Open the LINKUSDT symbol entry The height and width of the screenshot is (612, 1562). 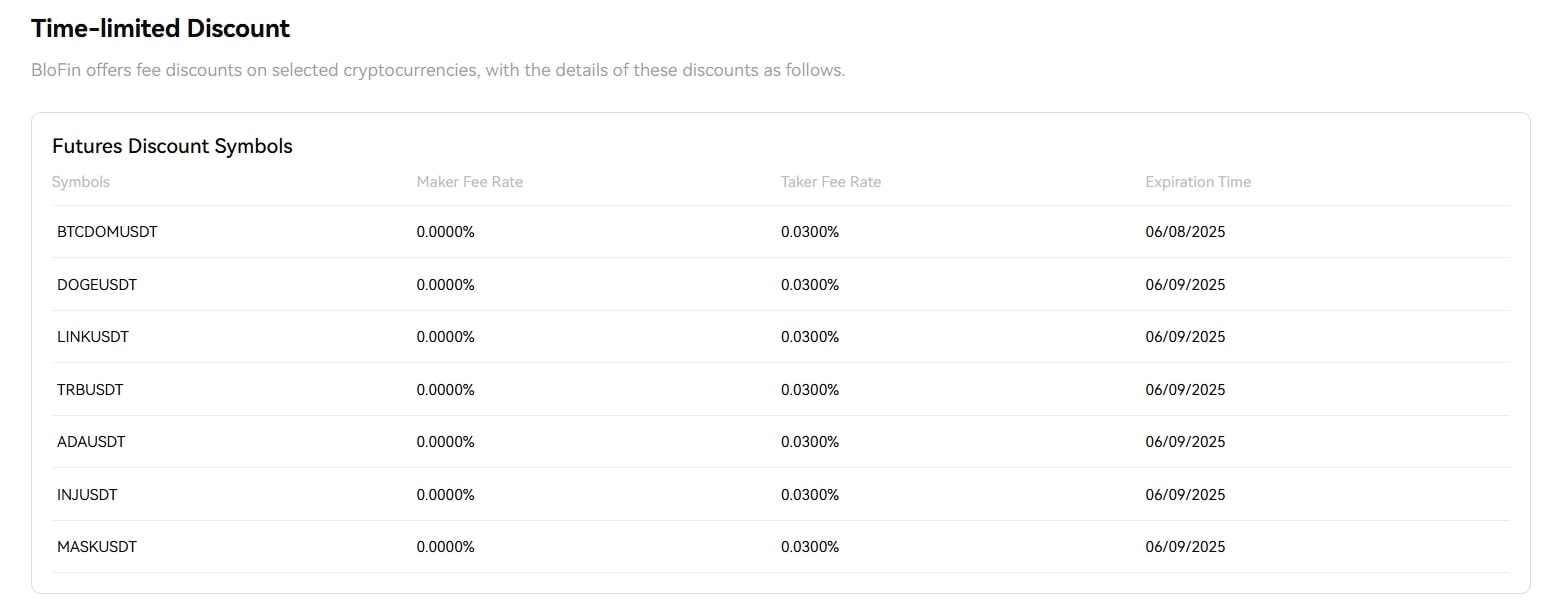[93, 337]
